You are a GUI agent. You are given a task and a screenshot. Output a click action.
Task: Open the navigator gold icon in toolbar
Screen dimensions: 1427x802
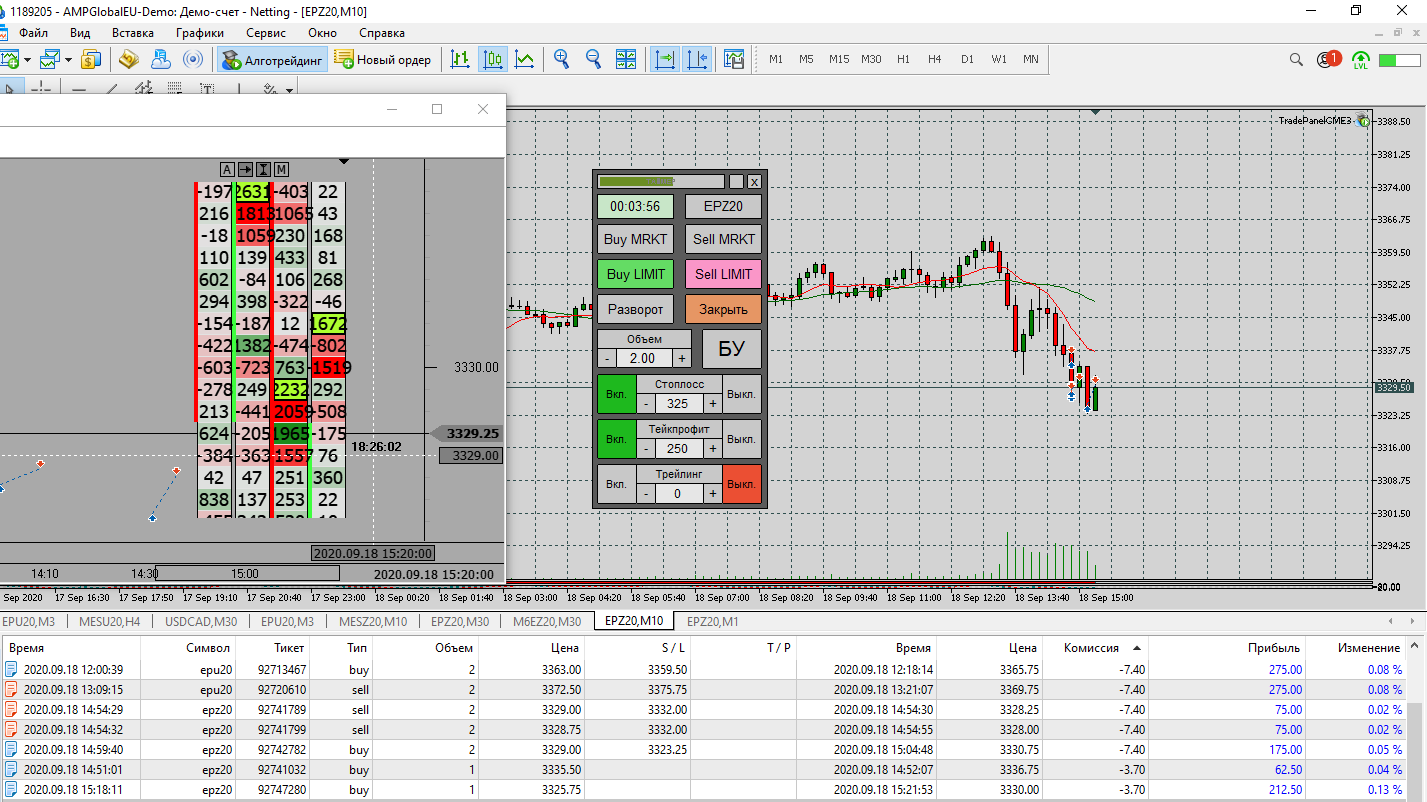pyautogui.click(x=128, y=59)
